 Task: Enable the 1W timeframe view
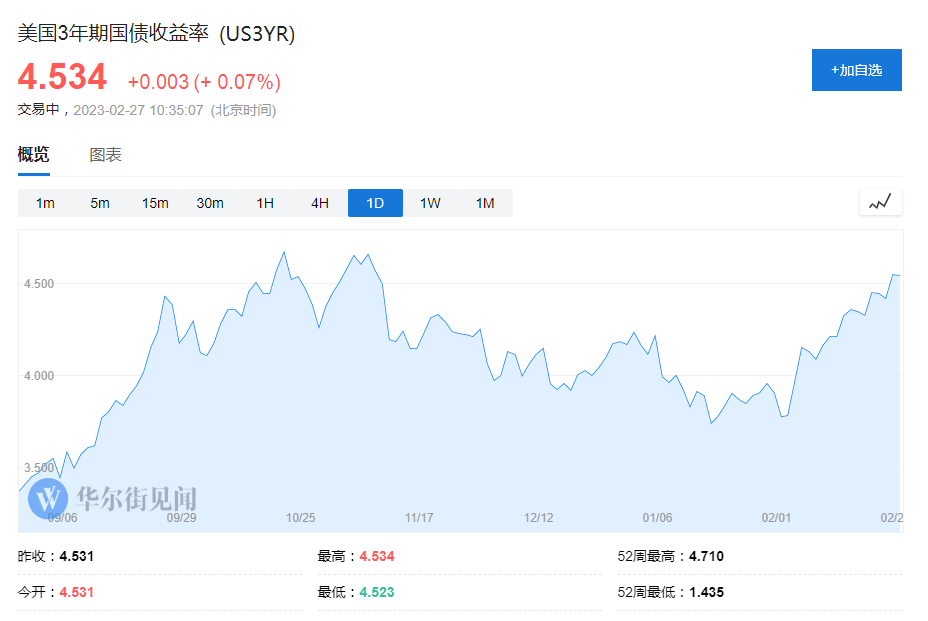tap(429, 202)
